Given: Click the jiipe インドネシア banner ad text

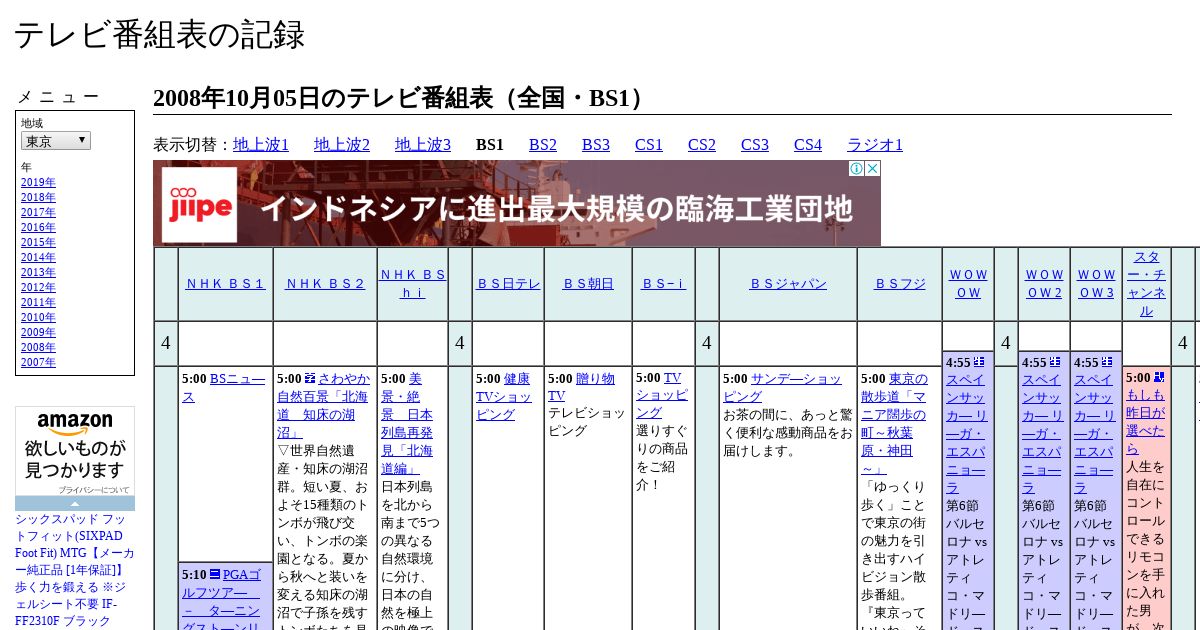Looking at the screenshot, I should [x=556, y=208].
